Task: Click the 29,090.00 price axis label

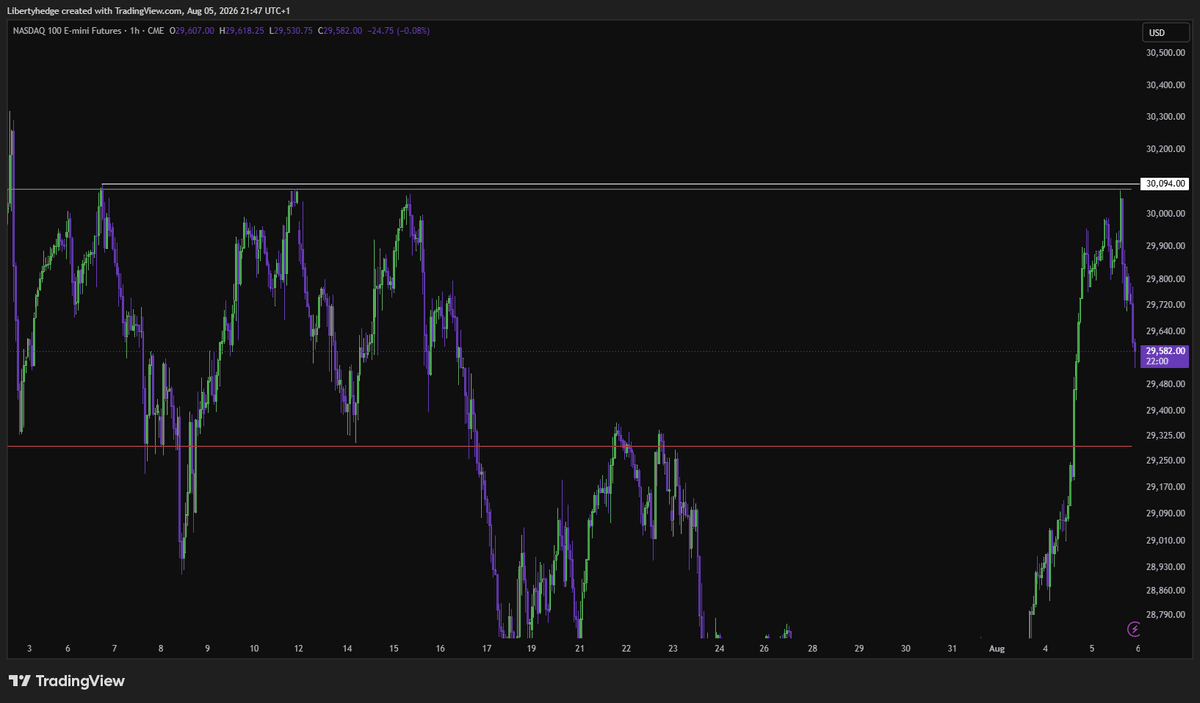Action: tap(1166, 514)
